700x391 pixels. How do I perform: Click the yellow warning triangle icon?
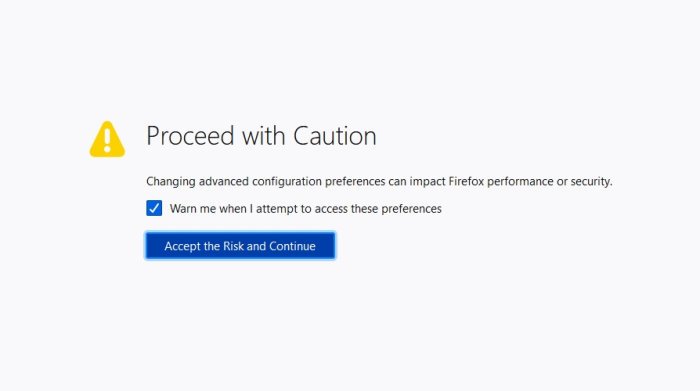pos(107,139)
